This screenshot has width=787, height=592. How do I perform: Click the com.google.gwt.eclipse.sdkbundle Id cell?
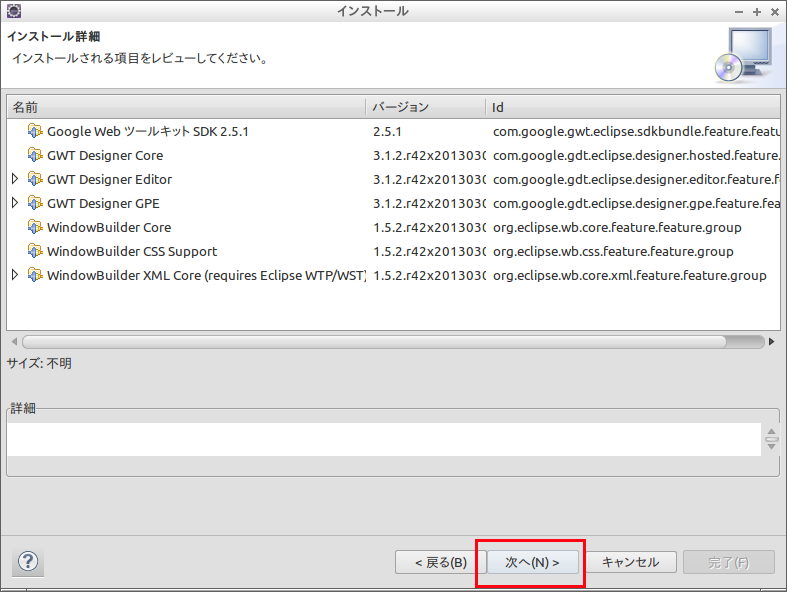coord(636,132)
